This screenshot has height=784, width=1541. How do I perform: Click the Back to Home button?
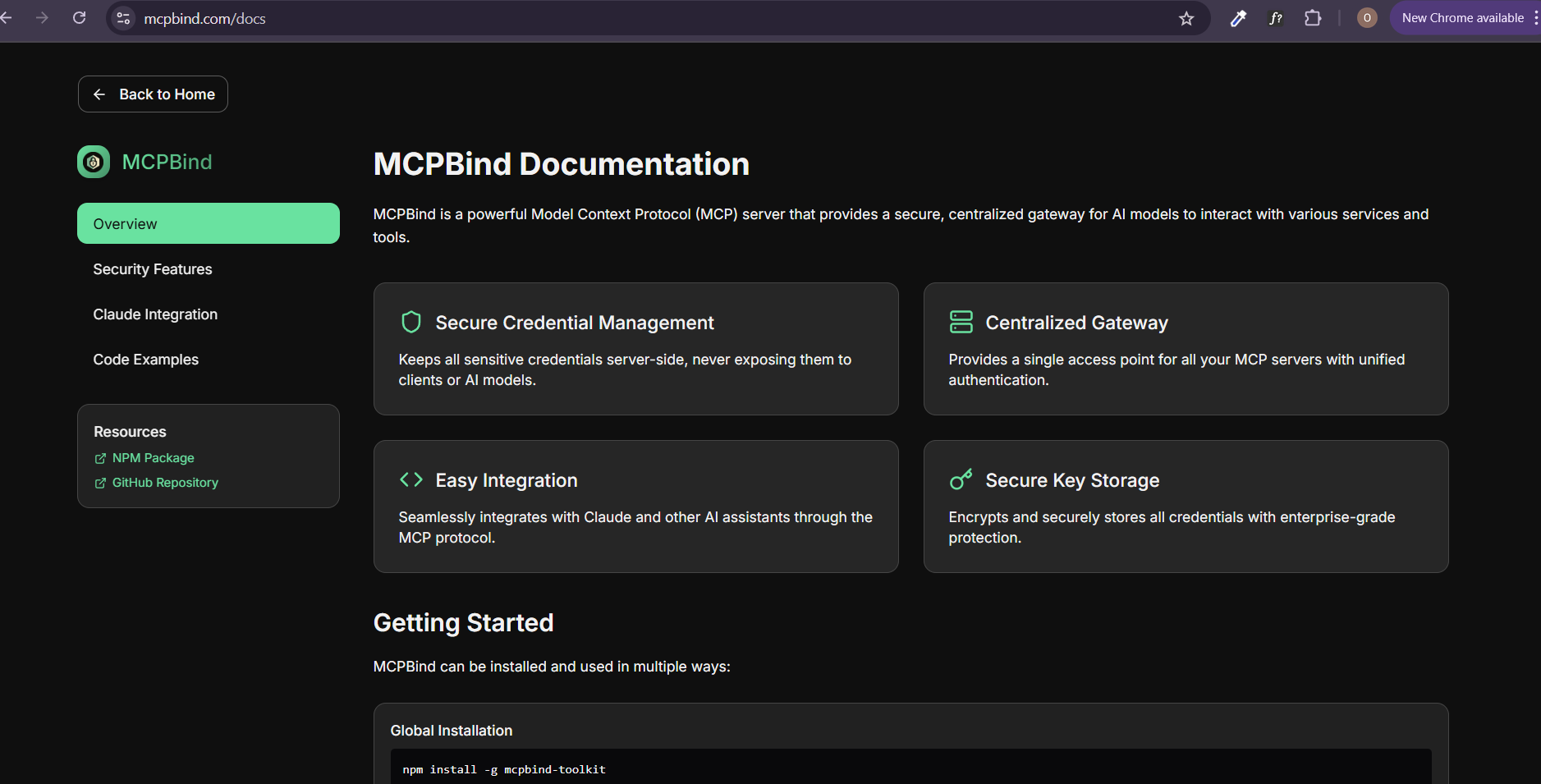(x=153, y=94)
